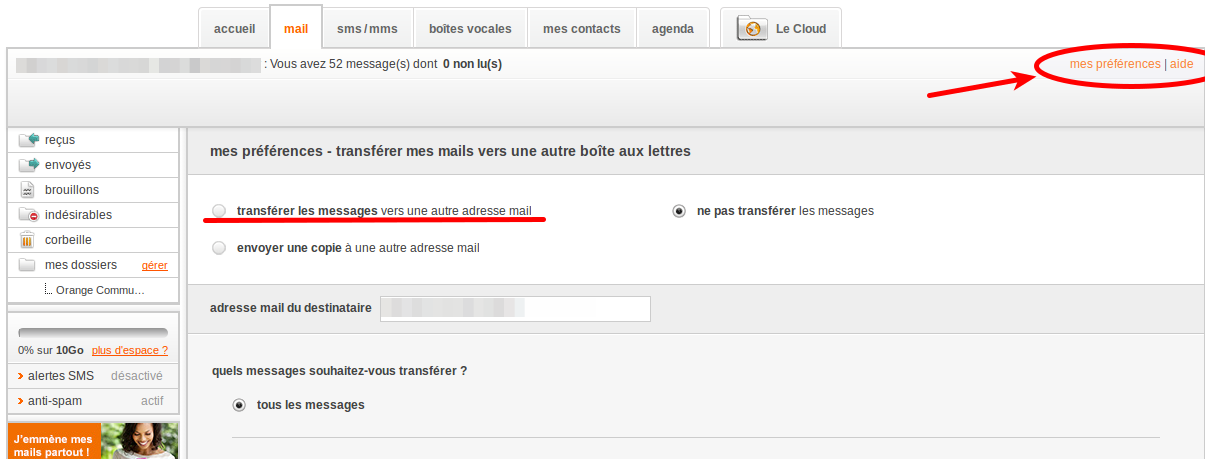Click the Le Cloud icon
Image resolution: width=1205 pixels, height=459 pixels.
pyautogui.click(x=752, y=29)
